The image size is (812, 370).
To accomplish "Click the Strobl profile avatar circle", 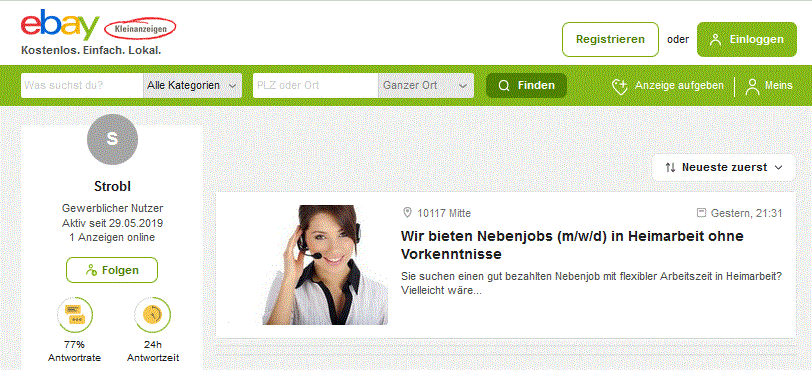I will (x=112, y=139).
